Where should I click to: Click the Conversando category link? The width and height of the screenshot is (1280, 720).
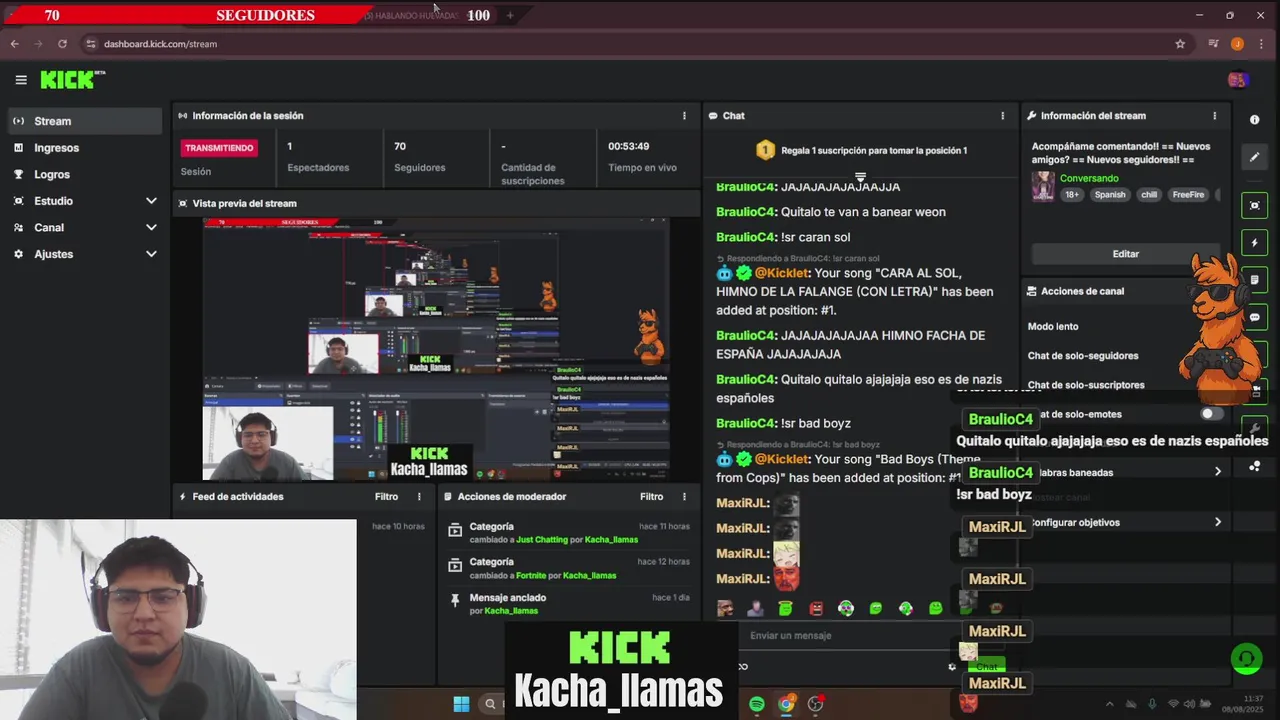coord(1089,179)
